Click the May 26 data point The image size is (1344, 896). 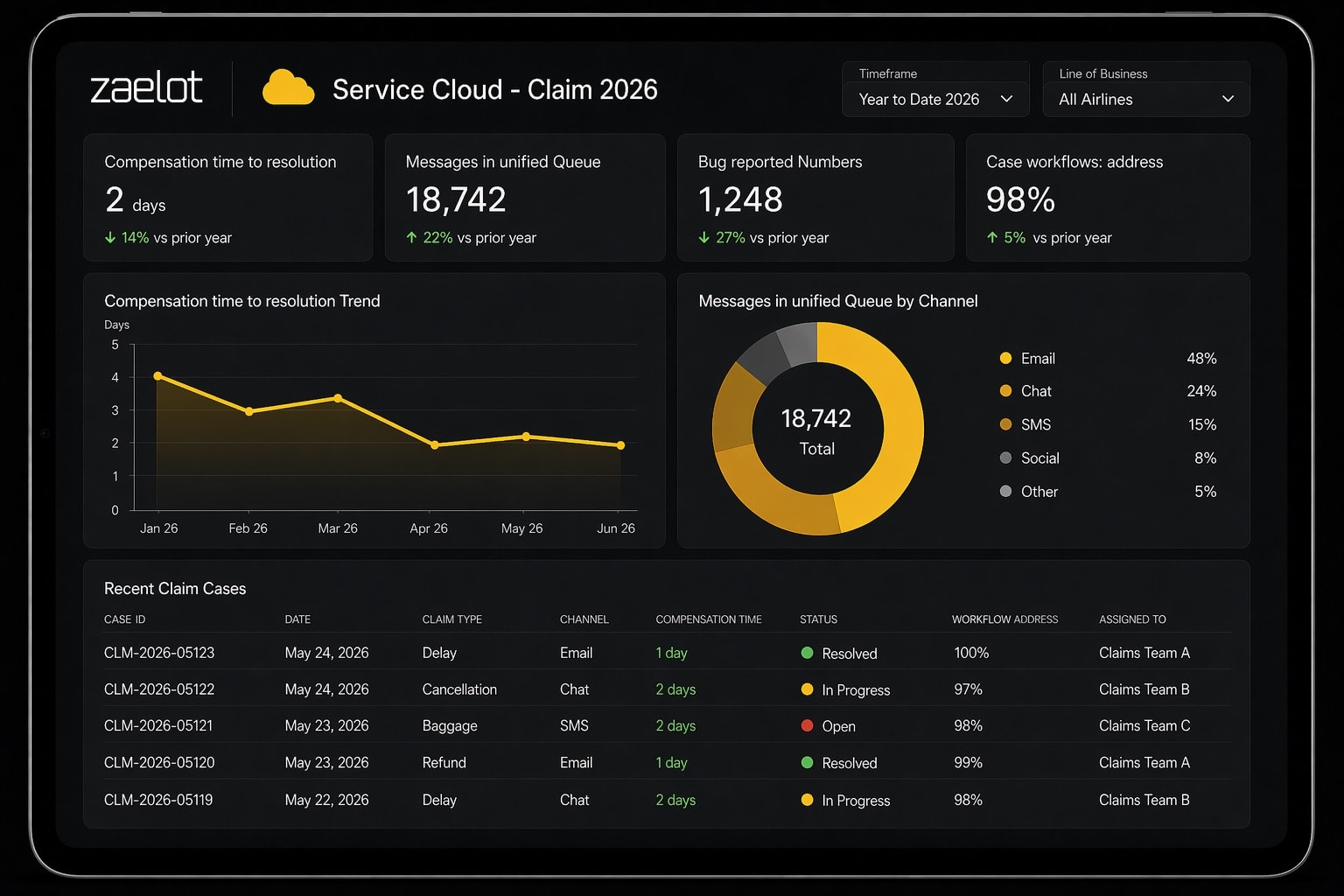click(526, 437)
